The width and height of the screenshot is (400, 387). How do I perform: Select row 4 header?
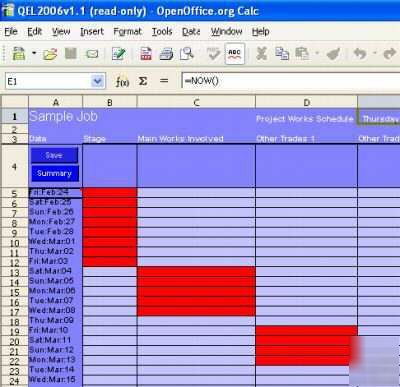point(14,166)
